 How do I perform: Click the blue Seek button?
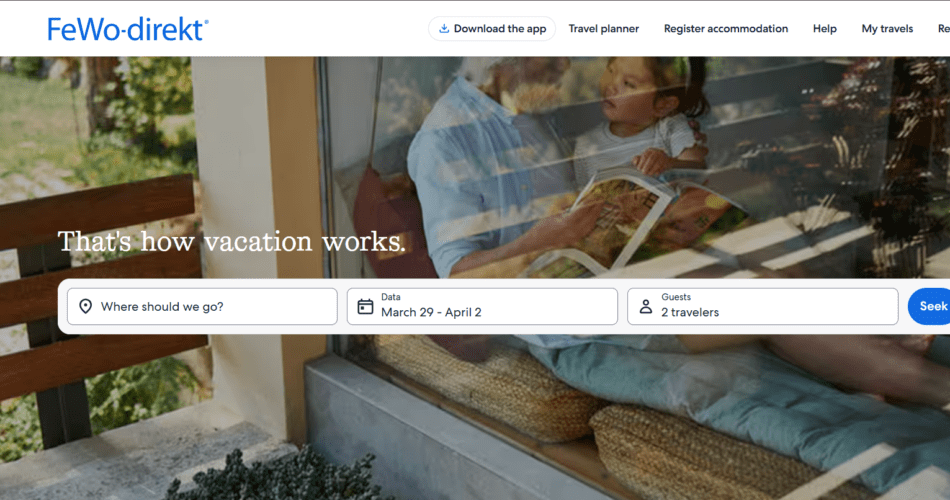point(930,307)
